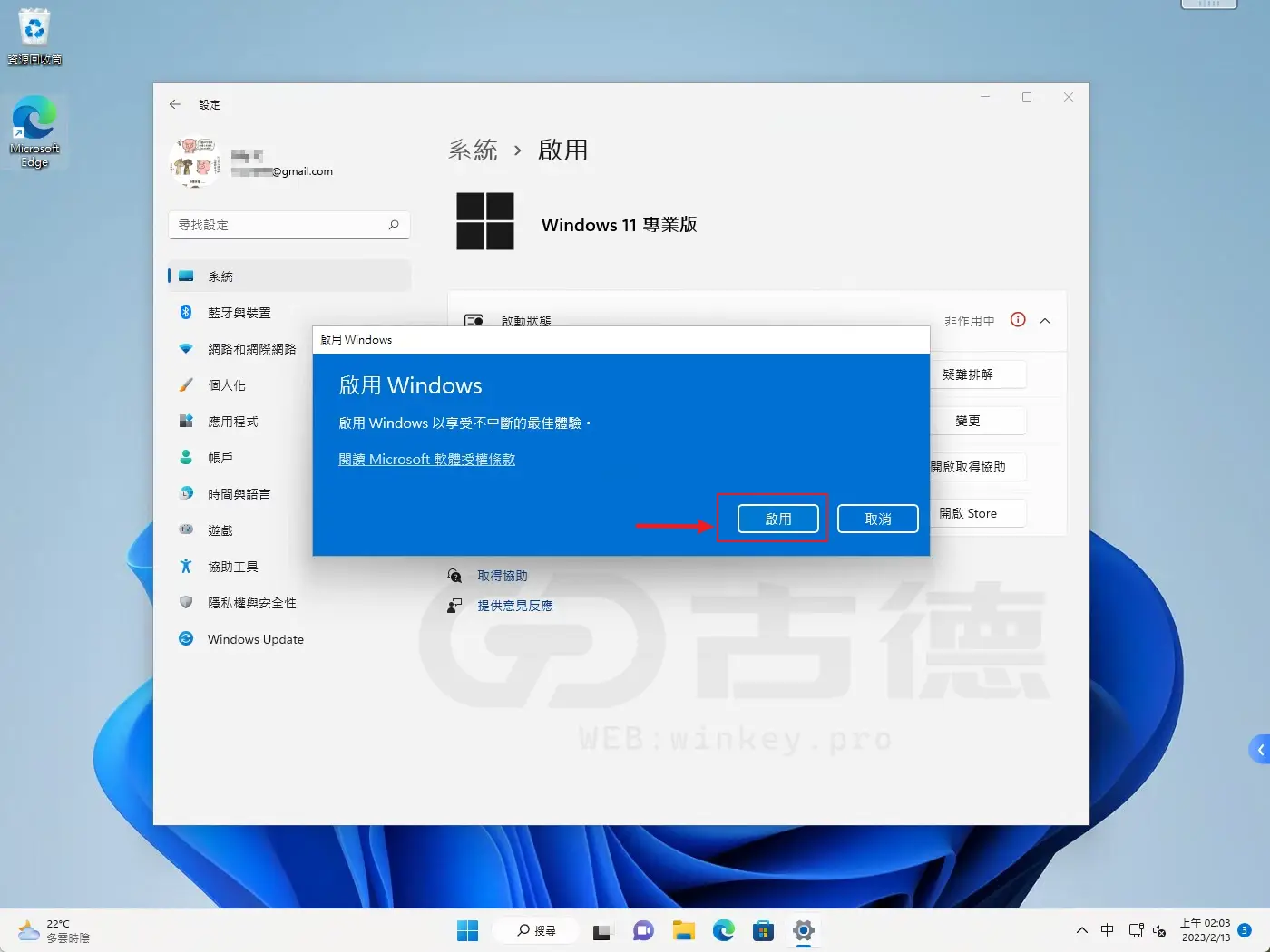Click the 取消 button in the dialog
1270x952 pixels.
tap(877, 519)
